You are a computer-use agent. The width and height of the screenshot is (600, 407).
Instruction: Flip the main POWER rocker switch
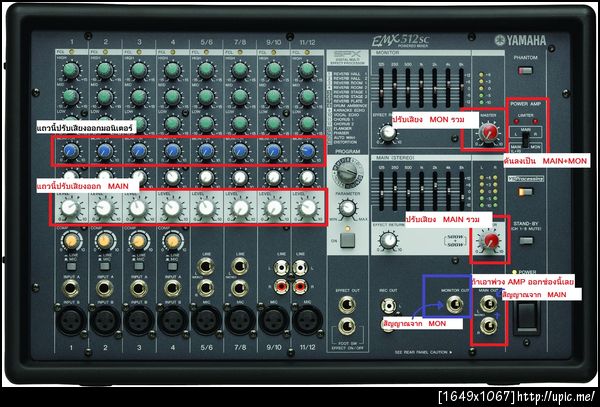[x=527, y=317]
